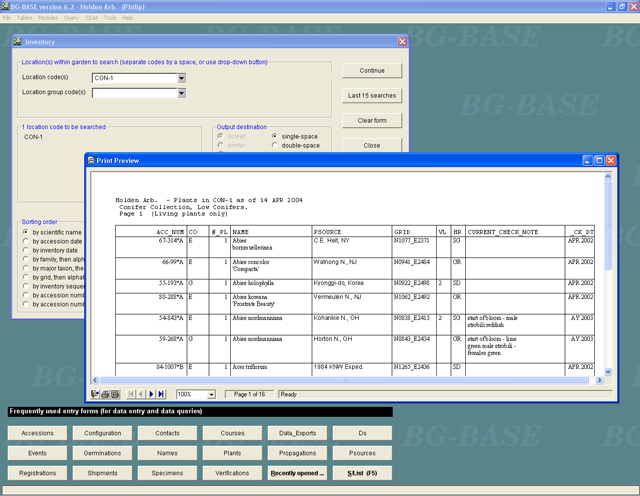640x496 pixels.
Task: Open the Tables menu
Action: (x=24, y=18)
